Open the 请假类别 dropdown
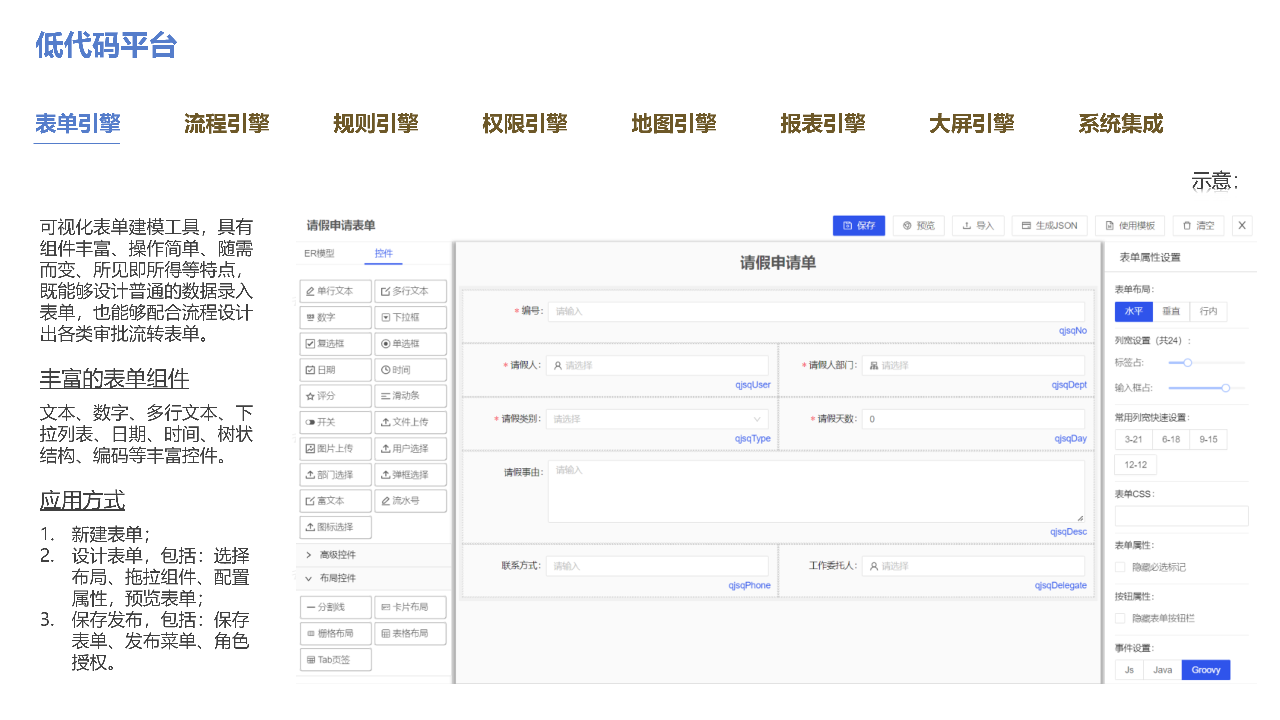The width and height of the screenshot is (1280, 720). pyautogui.click(x=656, y=419)
